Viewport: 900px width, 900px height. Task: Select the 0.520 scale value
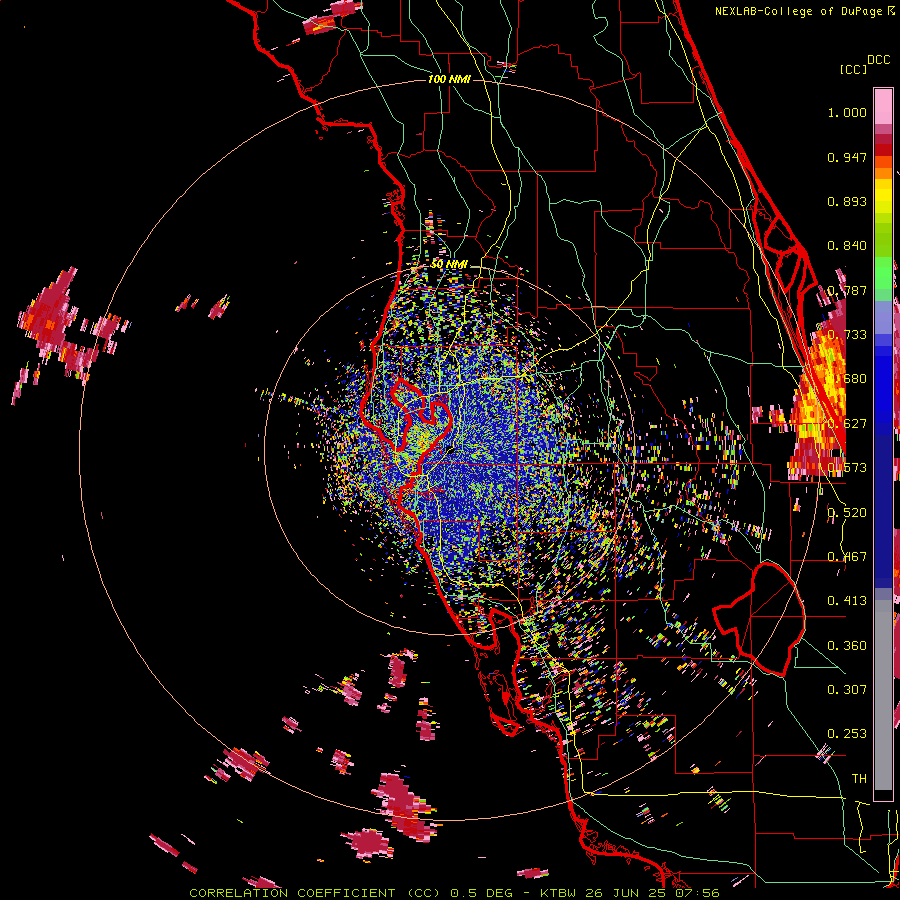point(847,513)
